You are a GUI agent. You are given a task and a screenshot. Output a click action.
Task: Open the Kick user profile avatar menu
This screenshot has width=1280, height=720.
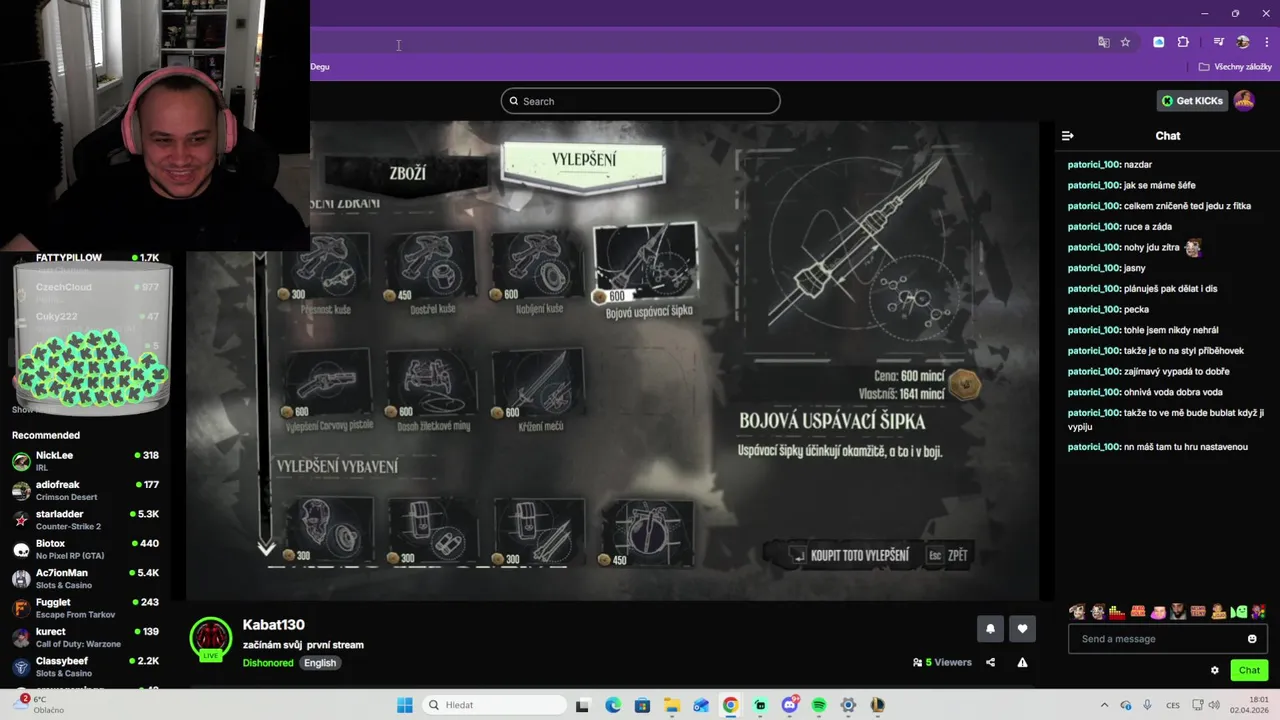pos(1244,101)
